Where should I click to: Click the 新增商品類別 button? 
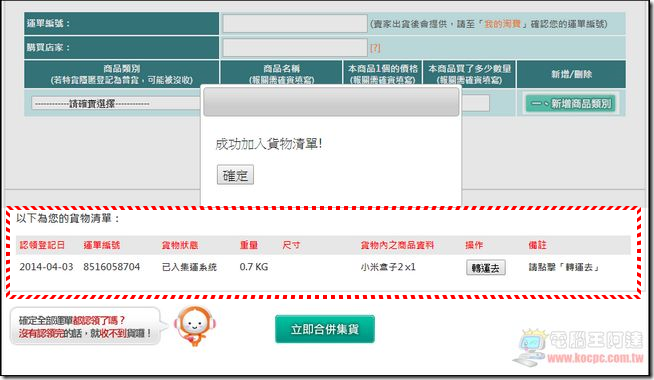coord(571,103)
